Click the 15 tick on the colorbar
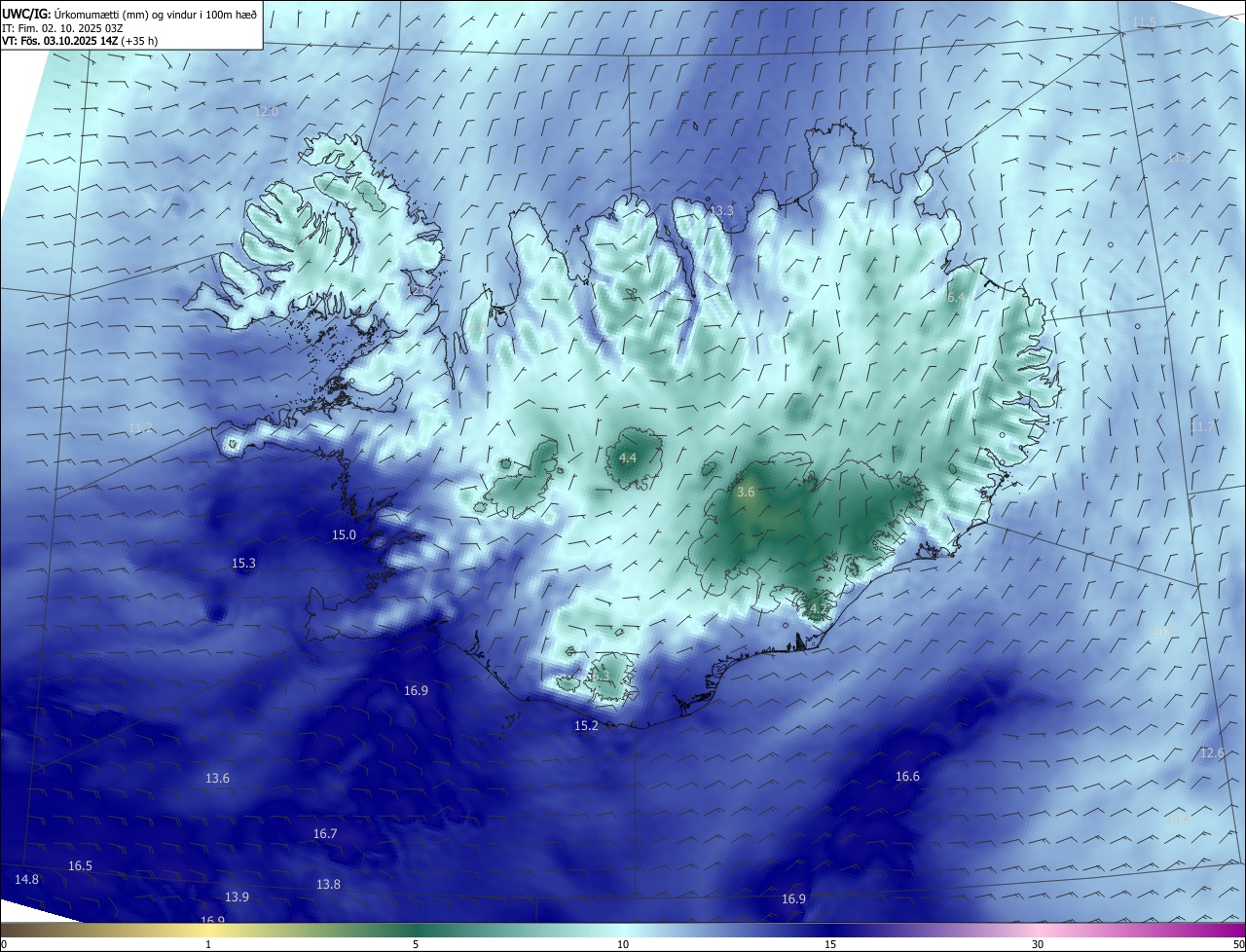This screenshot has width=1246, height=952. [830, 944]
